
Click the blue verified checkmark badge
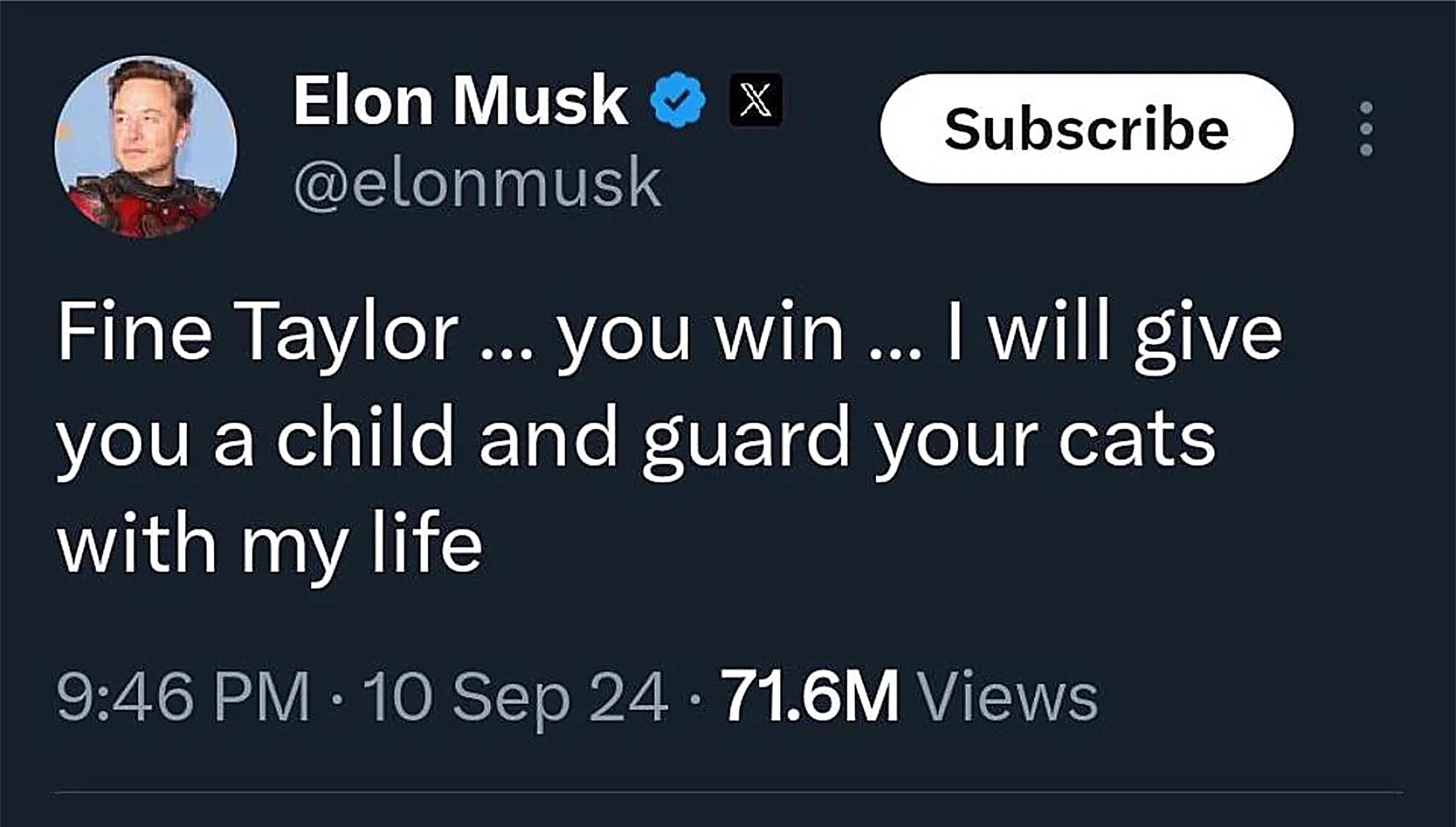678,100
